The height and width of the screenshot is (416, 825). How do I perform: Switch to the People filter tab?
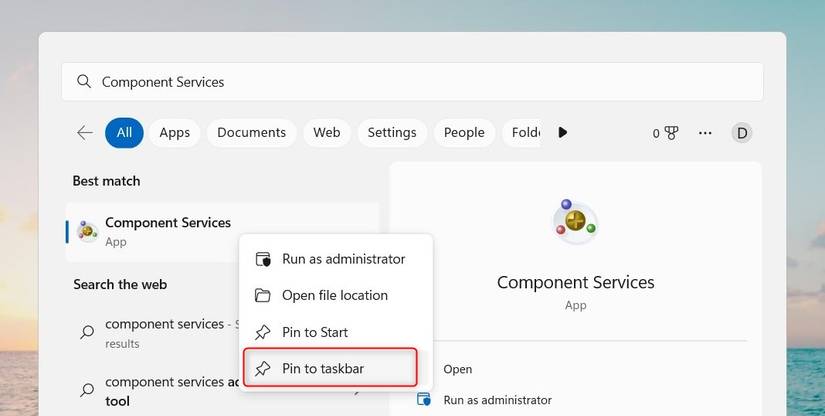coord(464,133)
